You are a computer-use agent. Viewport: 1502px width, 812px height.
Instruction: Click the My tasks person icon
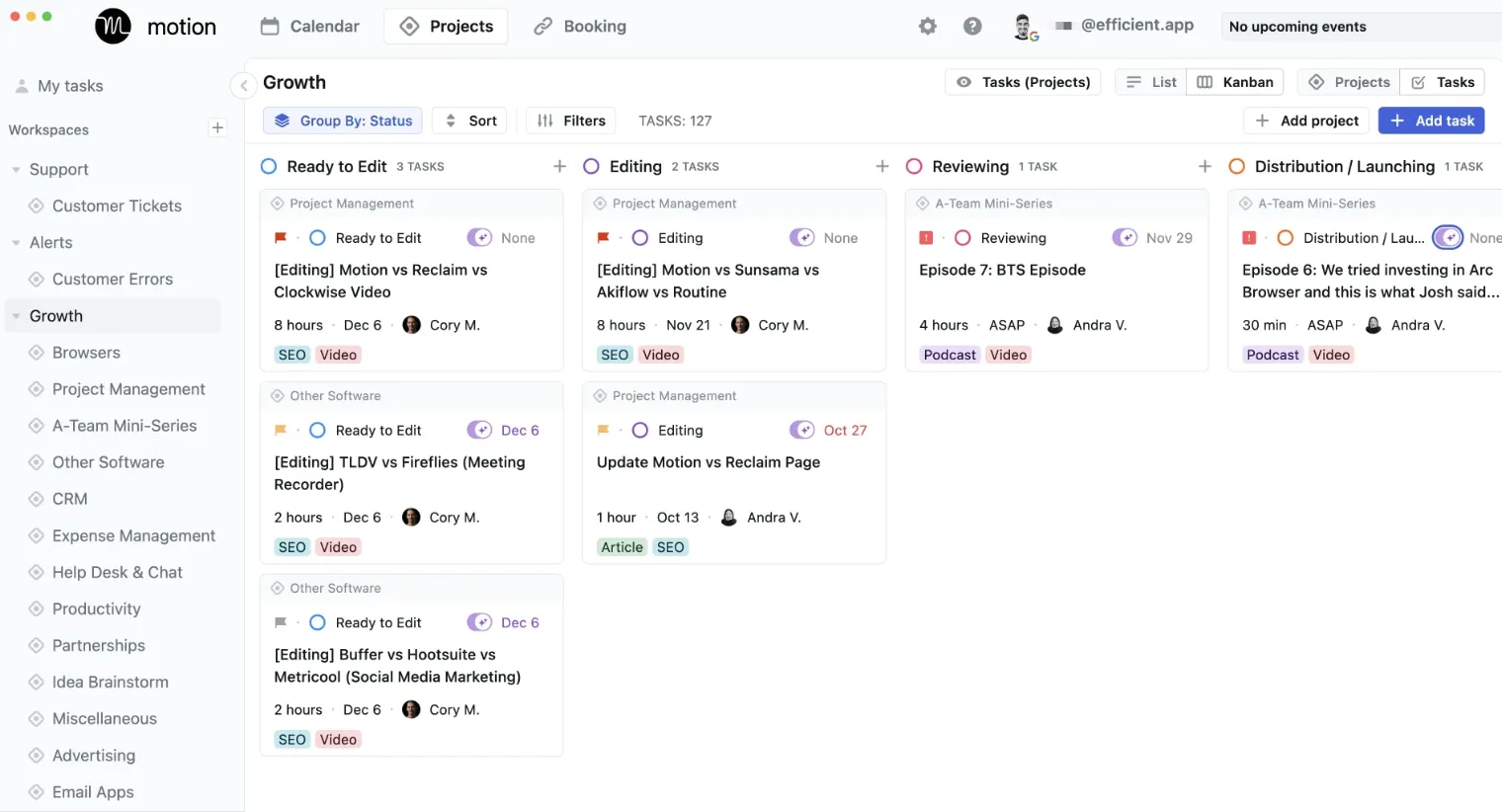click(x=22, y=86)
